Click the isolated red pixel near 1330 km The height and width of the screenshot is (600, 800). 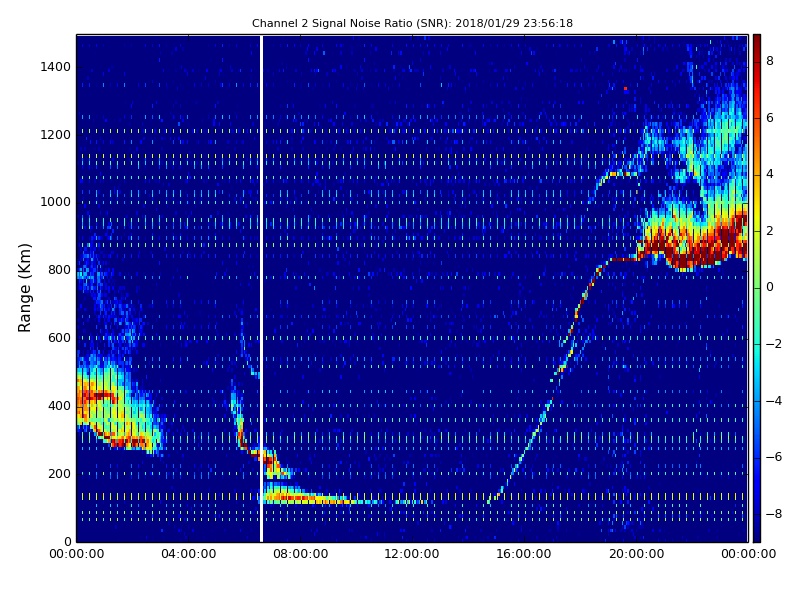click(625, 89)
